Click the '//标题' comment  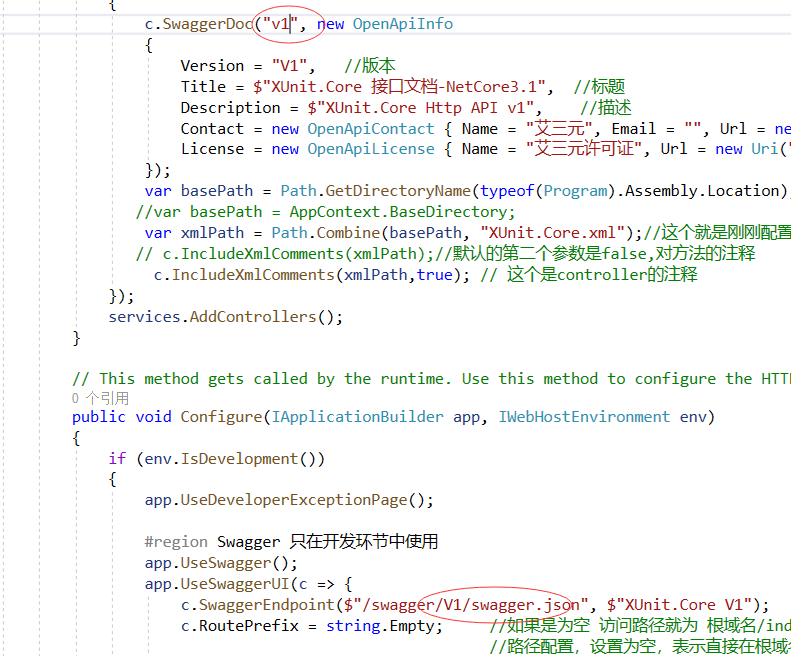pyautogui.click(x=599, y=87)
